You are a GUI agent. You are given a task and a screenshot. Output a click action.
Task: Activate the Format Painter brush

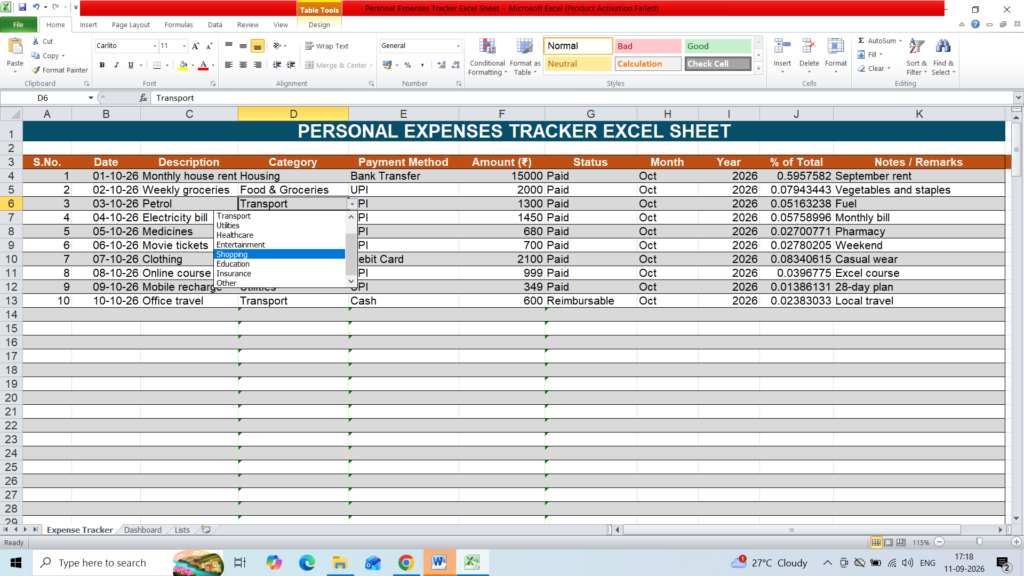click(59, 70)
